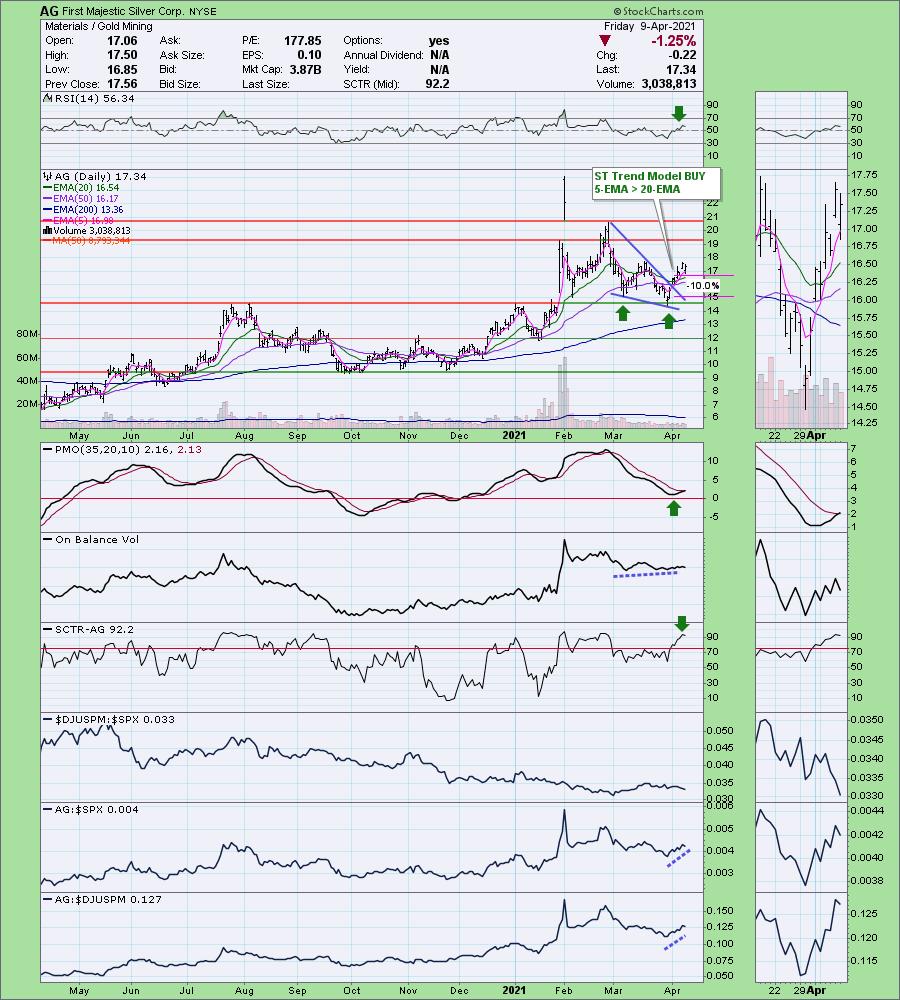Click the SCTR (Mid) value 92.2 in the header

coord(438,84)
